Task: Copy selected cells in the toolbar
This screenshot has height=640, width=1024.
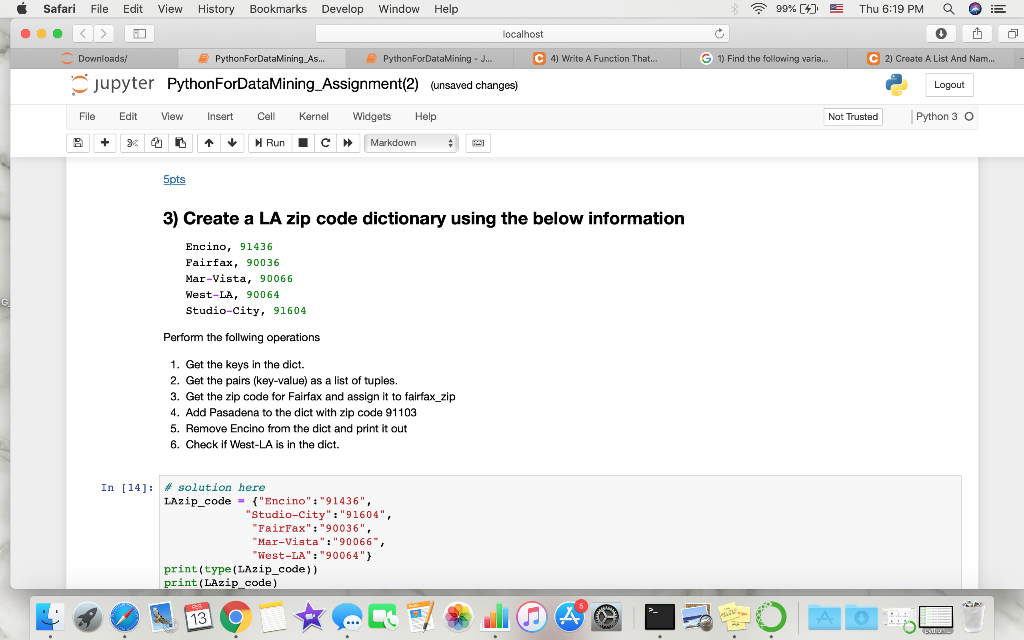Action: coord(155,143)
